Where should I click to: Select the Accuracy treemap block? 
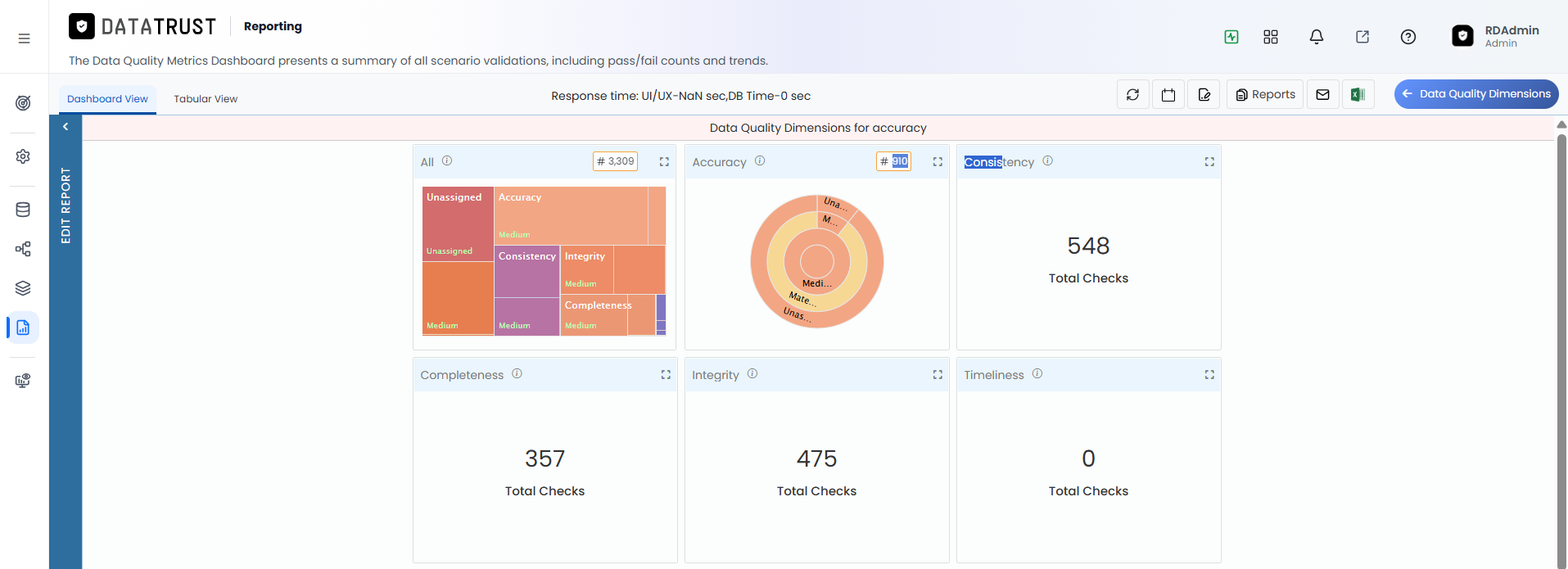pyautogui.click(x=571, y=215)
